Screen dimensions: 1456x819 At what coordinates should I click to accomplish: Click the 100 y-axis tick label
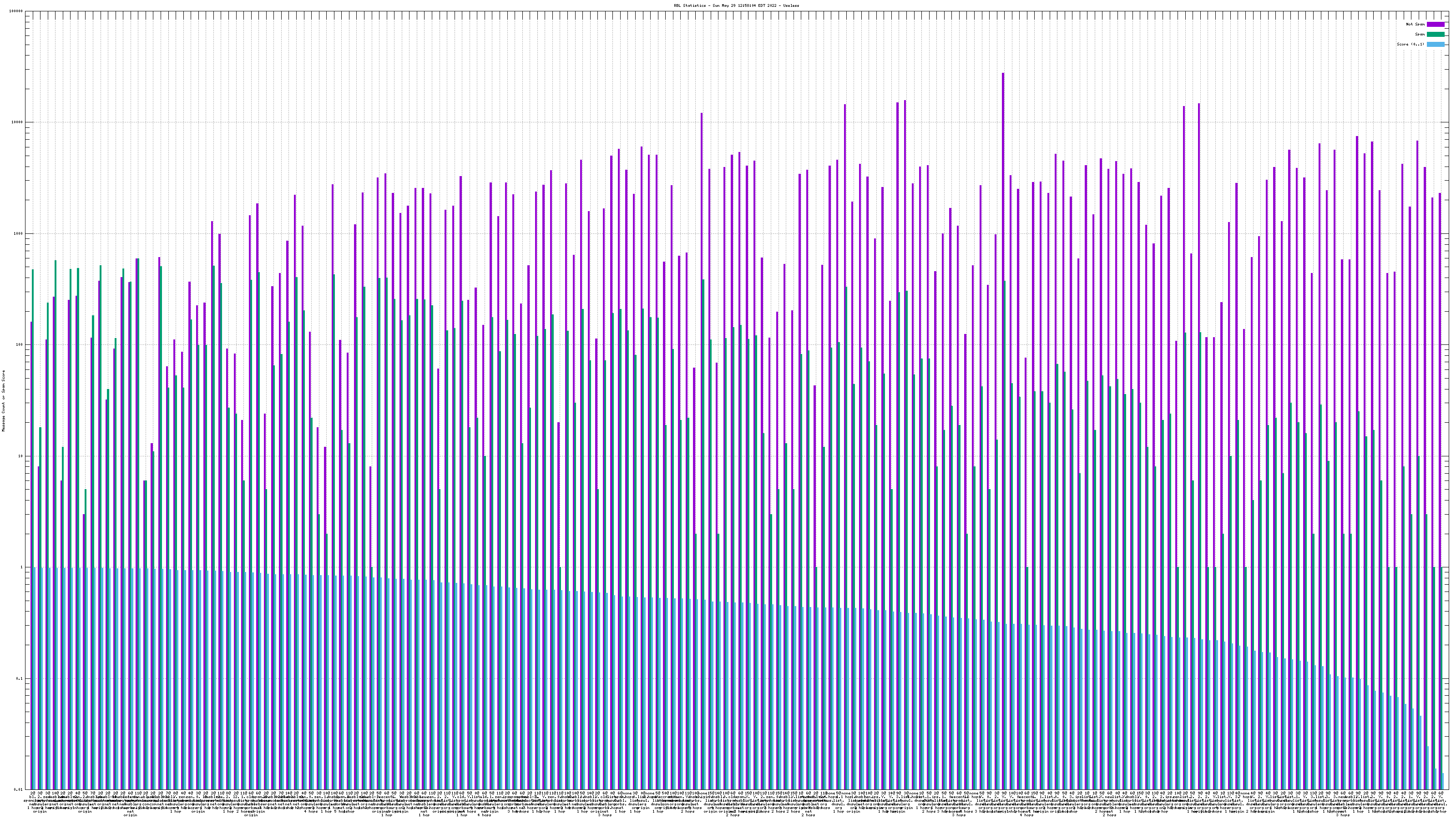[20, 345]
